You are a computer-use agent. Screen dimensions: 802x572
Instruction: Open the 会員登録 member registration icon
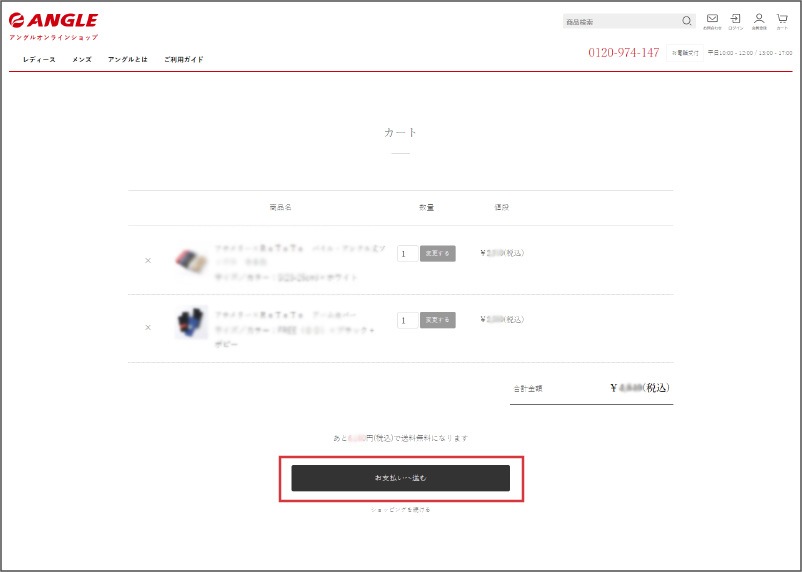point(759,21)
